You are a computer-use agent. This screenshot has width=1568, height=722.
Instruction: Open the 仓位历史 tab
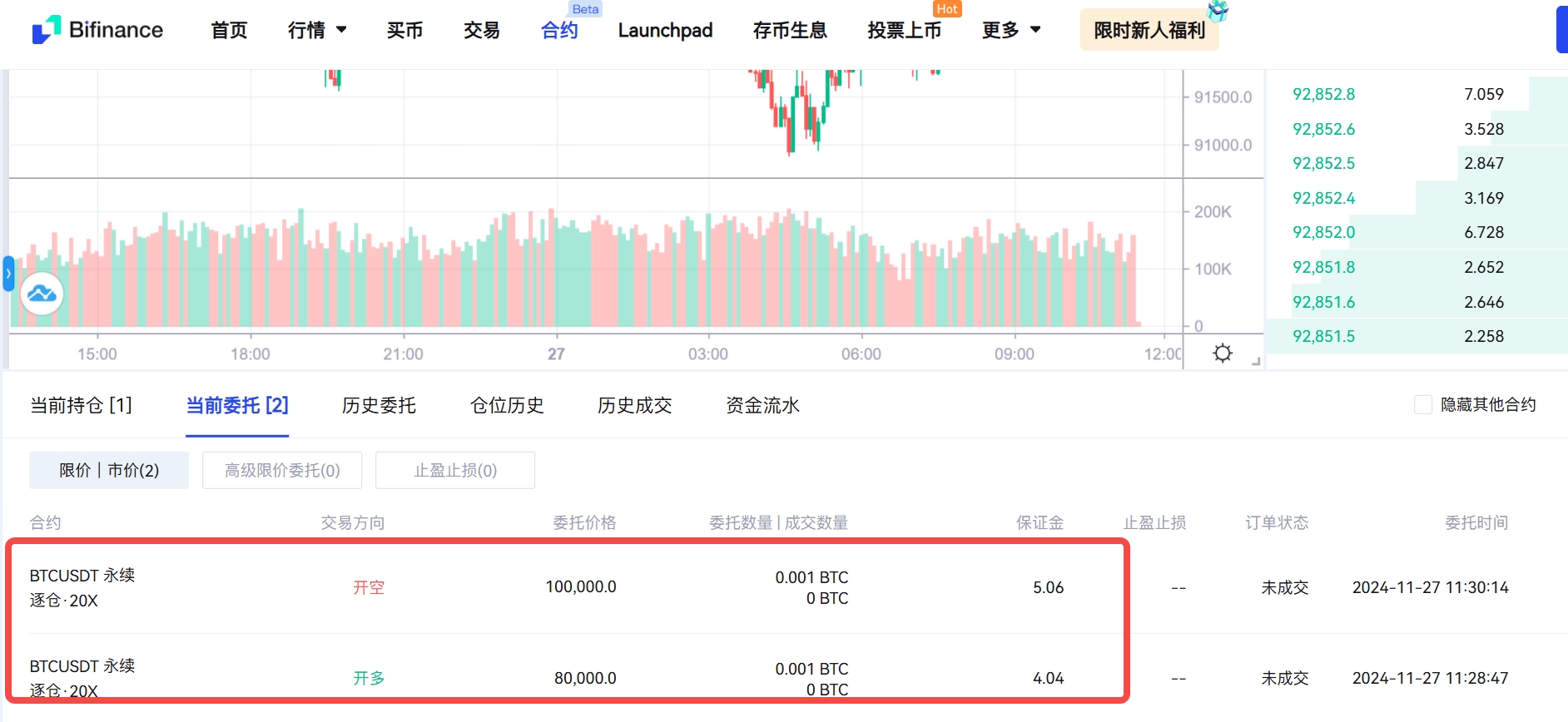point(507,405)
